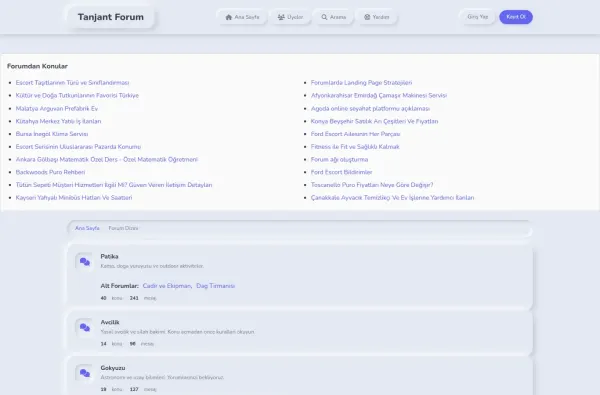Open the Patika forum title
This screenshot has height=395, width=600.
pyautogui.click(x=109, y=256)
